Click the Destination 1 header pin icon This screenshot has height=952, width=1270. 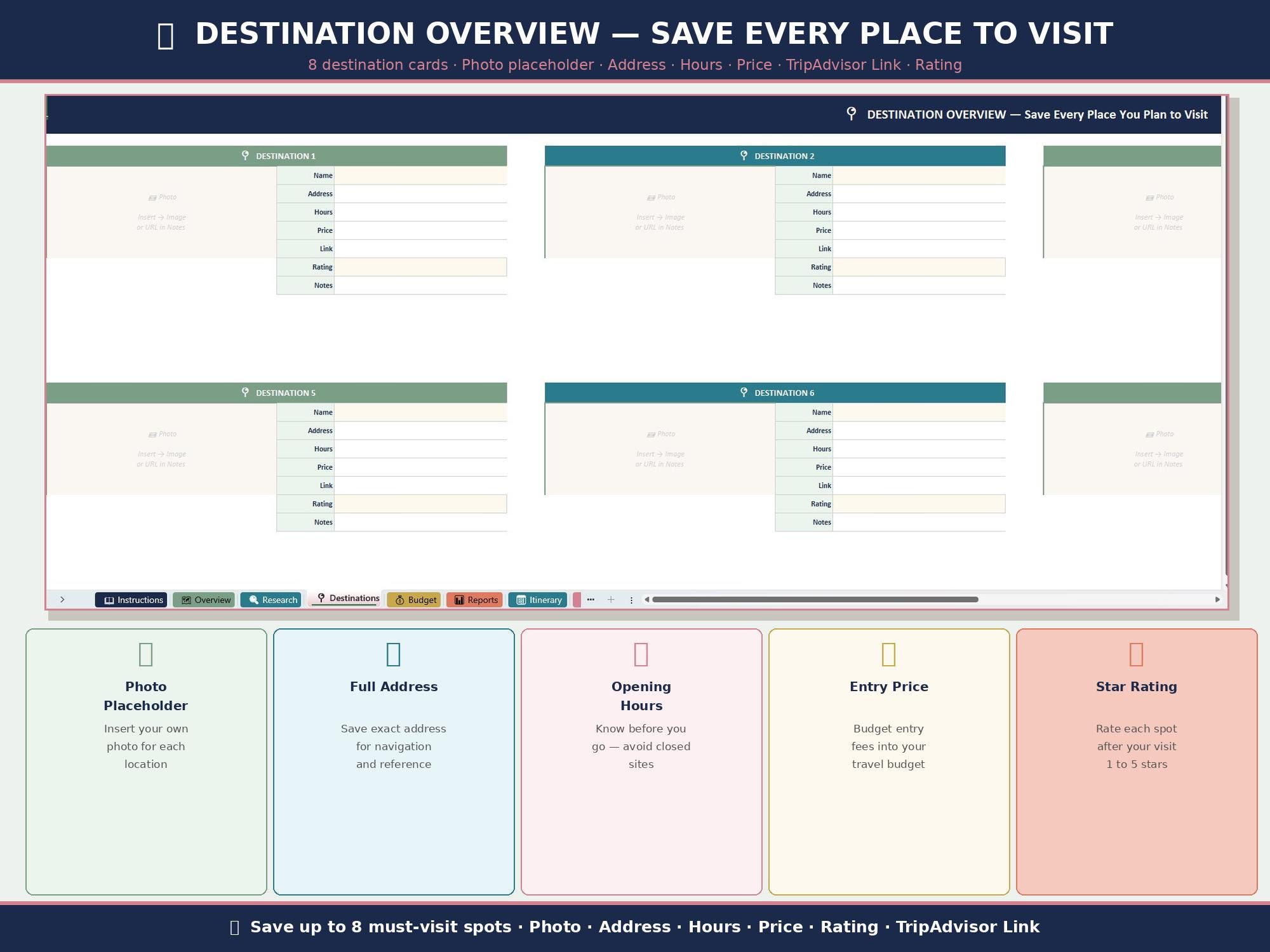pyautogui.click(x=245, y=155)
